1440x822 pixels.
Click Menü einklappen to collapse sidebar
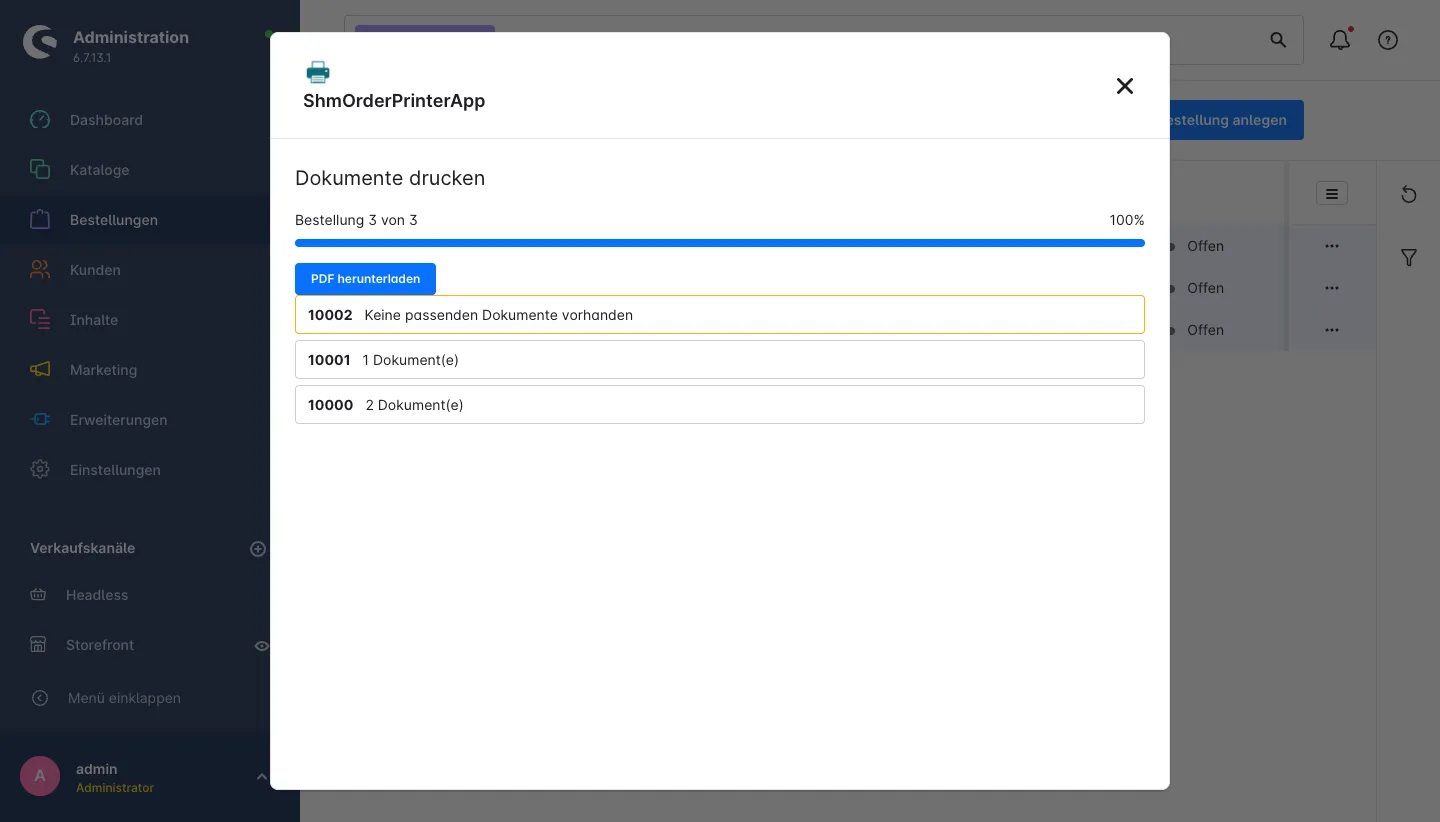point(124,698)
